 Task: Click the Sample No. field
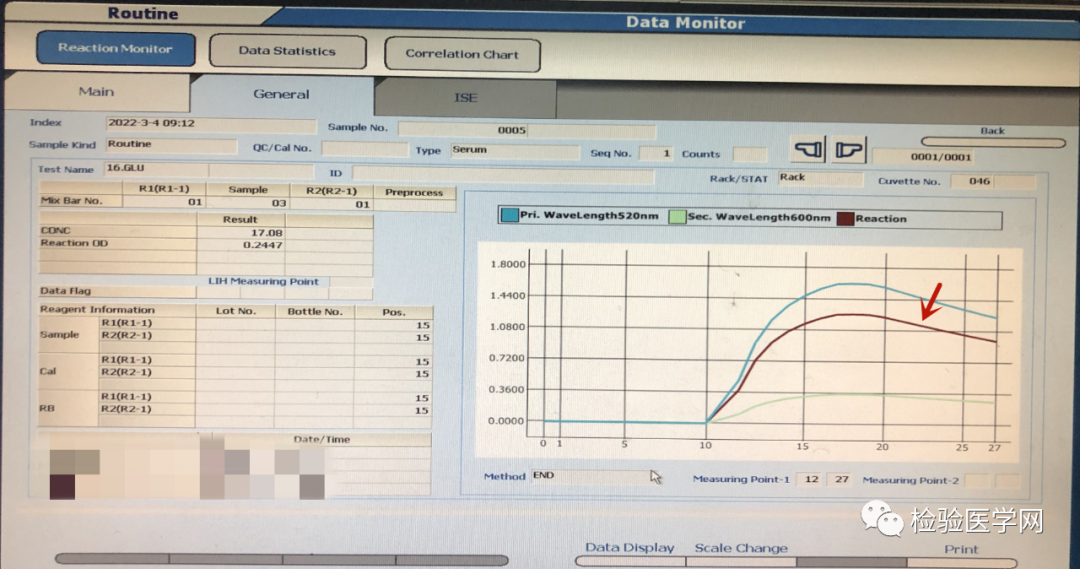[526, 130]
